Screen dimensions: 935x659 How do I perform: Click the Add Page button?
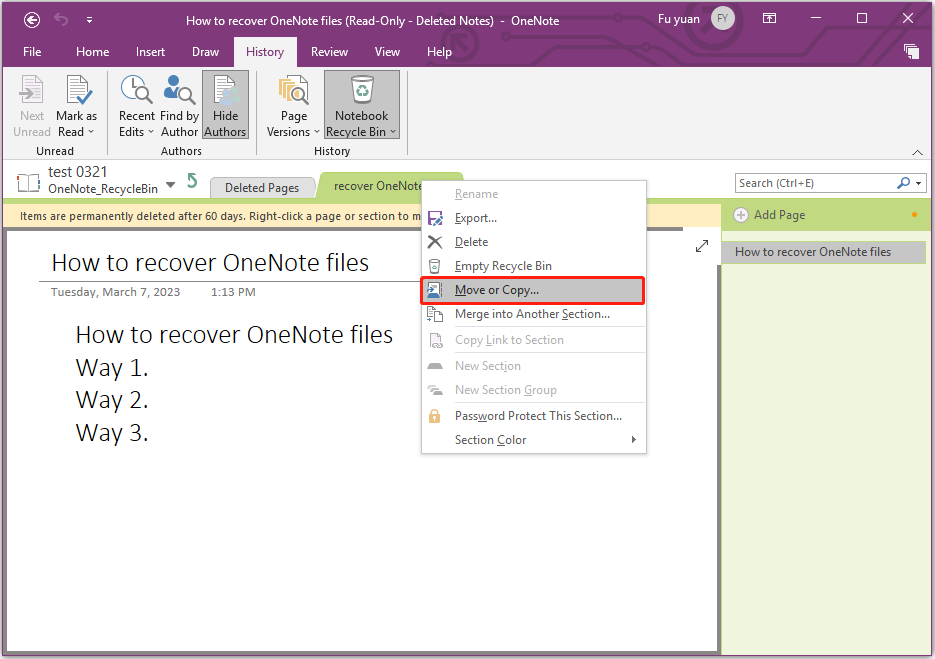(x=770, y=215)
